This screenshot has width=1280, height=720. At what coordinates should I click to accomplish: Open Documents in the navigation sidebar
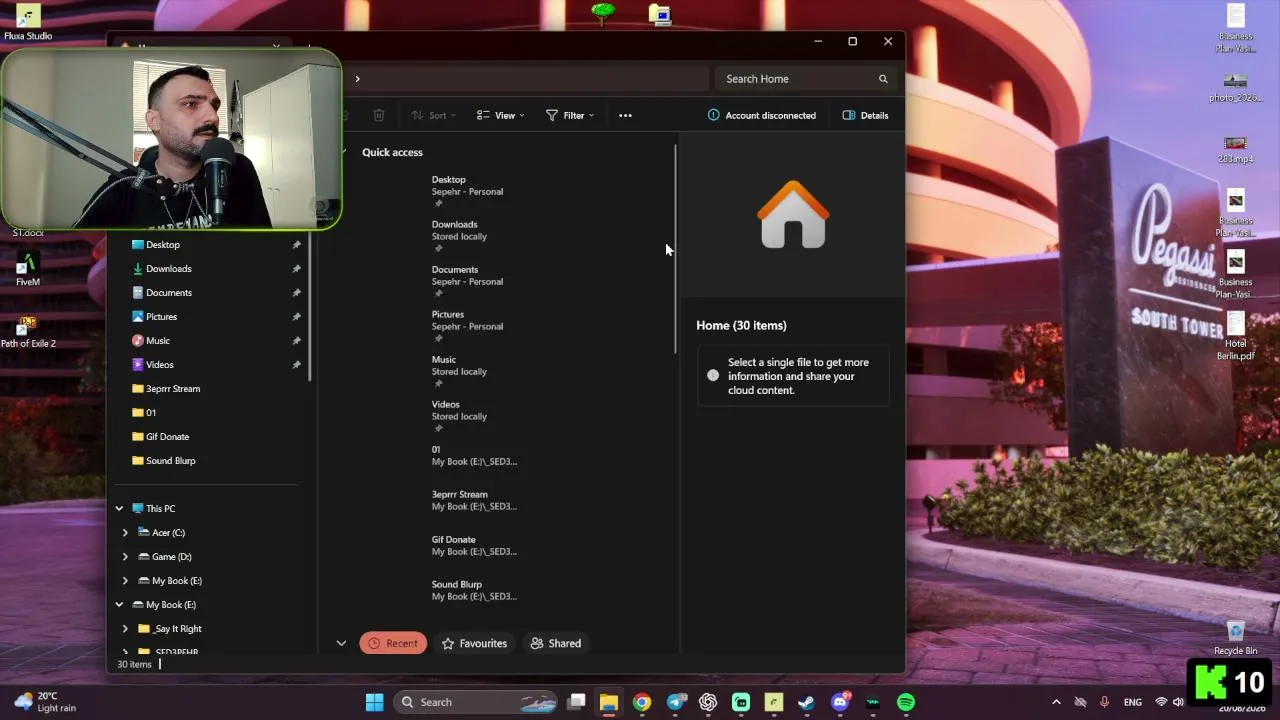168,293
